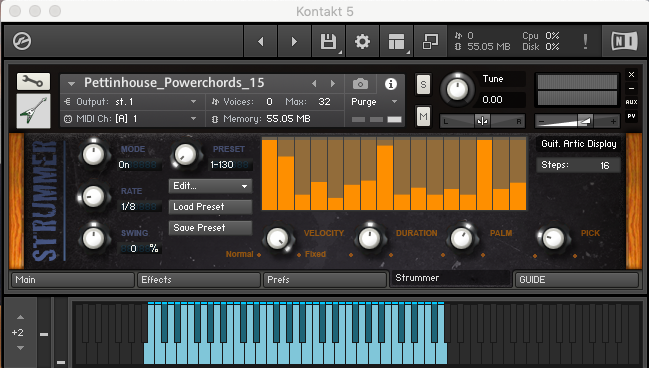Image resolution: width=649 pixels, height=368 pixels.
Task: Open the Kontakt logo menu
Action: click(x=22, y=41)
